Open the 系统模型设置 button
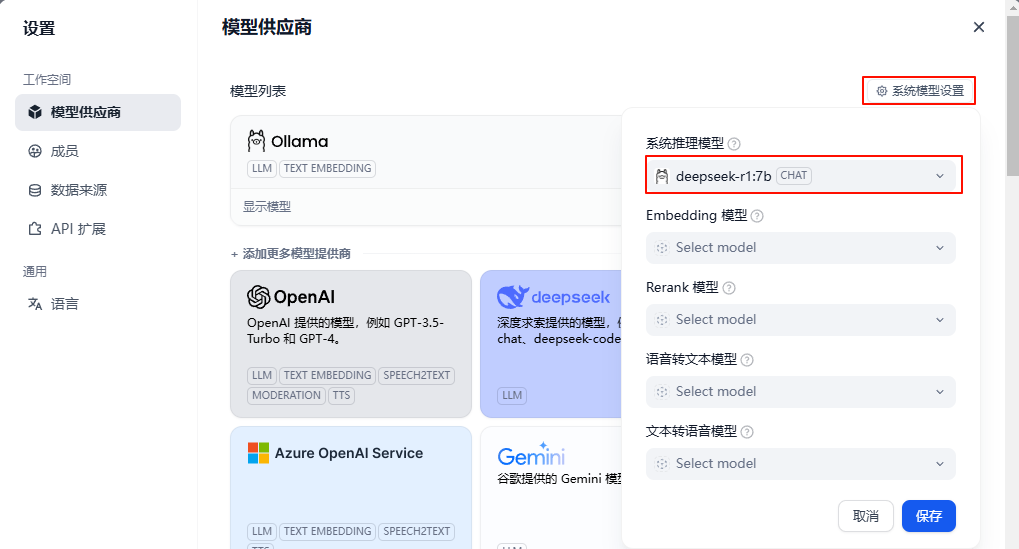 click(x=920, y=91)
